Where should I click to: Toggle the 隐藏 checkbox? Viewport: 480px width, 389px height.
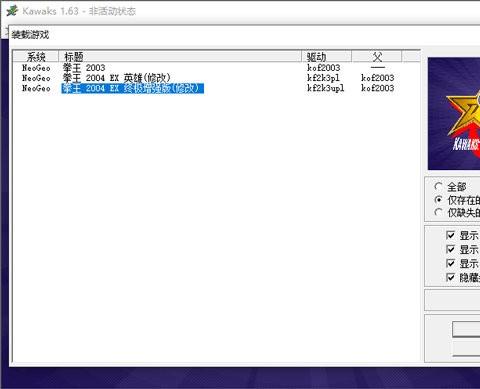pyautogui.click(x=450, y=277)
